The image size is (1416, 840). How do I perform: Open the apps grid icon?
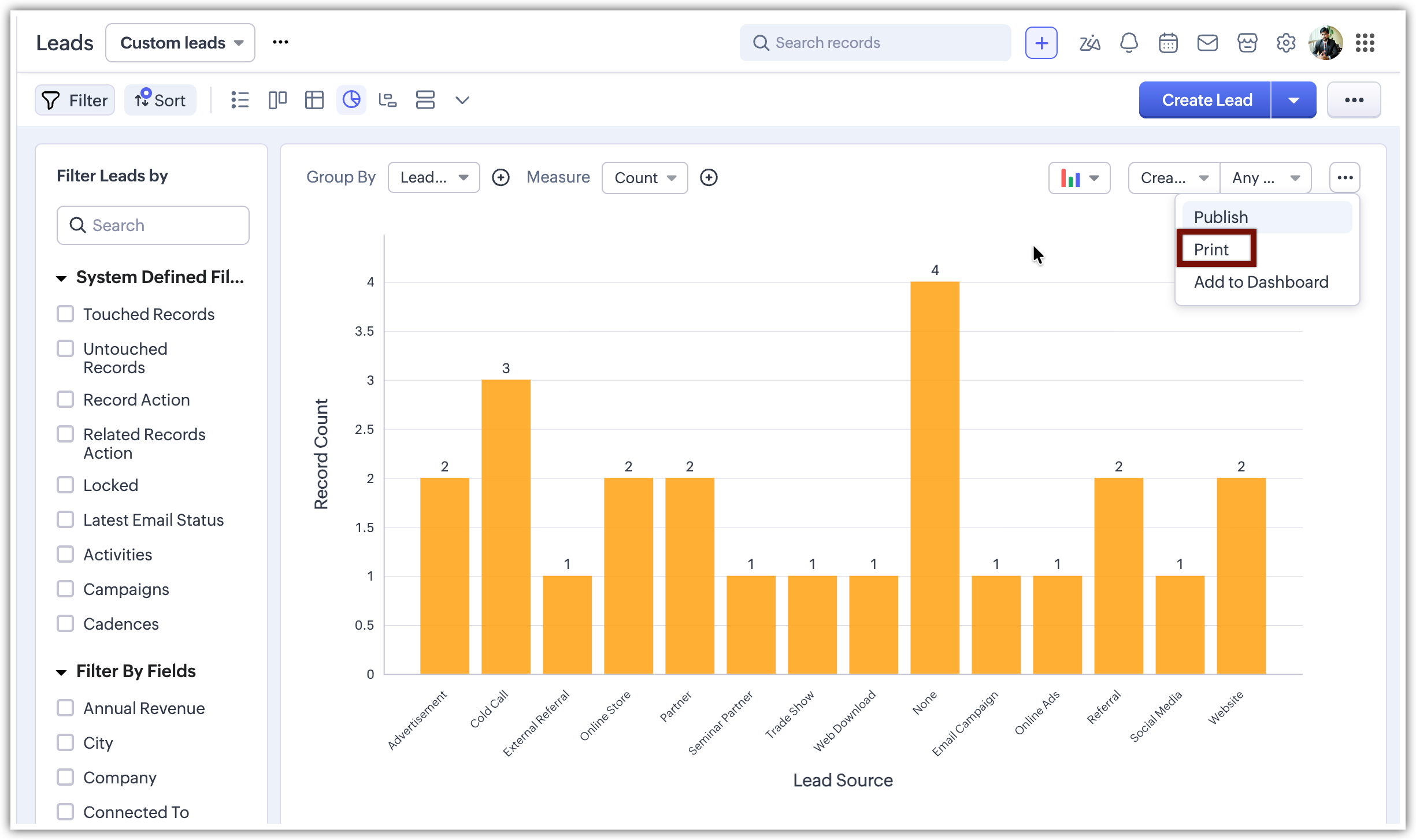(x=1365, y=43)
